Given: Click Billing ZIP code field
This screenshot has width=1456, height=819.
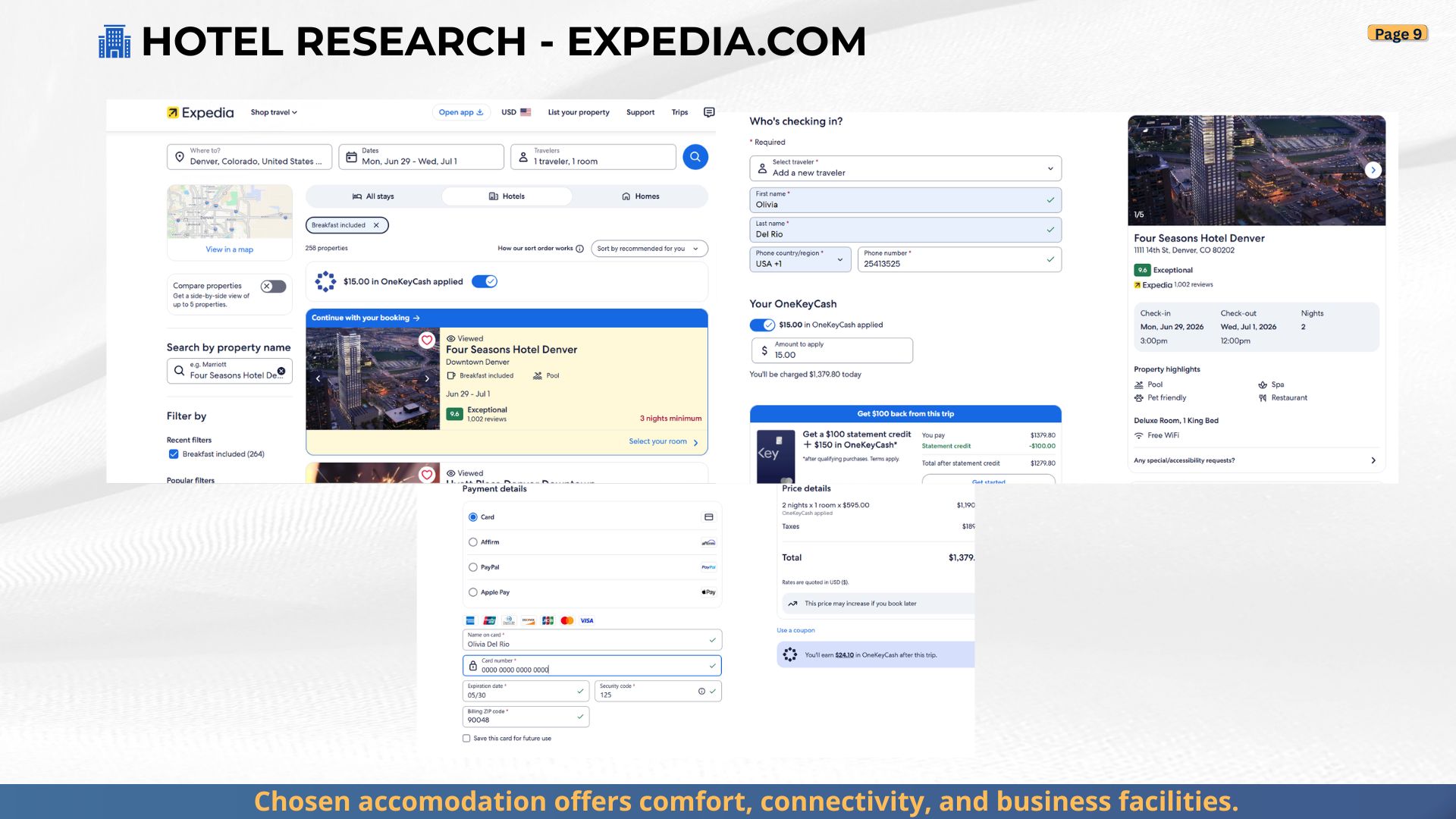Looking at the screenshot, I should (x=526, y=717).
